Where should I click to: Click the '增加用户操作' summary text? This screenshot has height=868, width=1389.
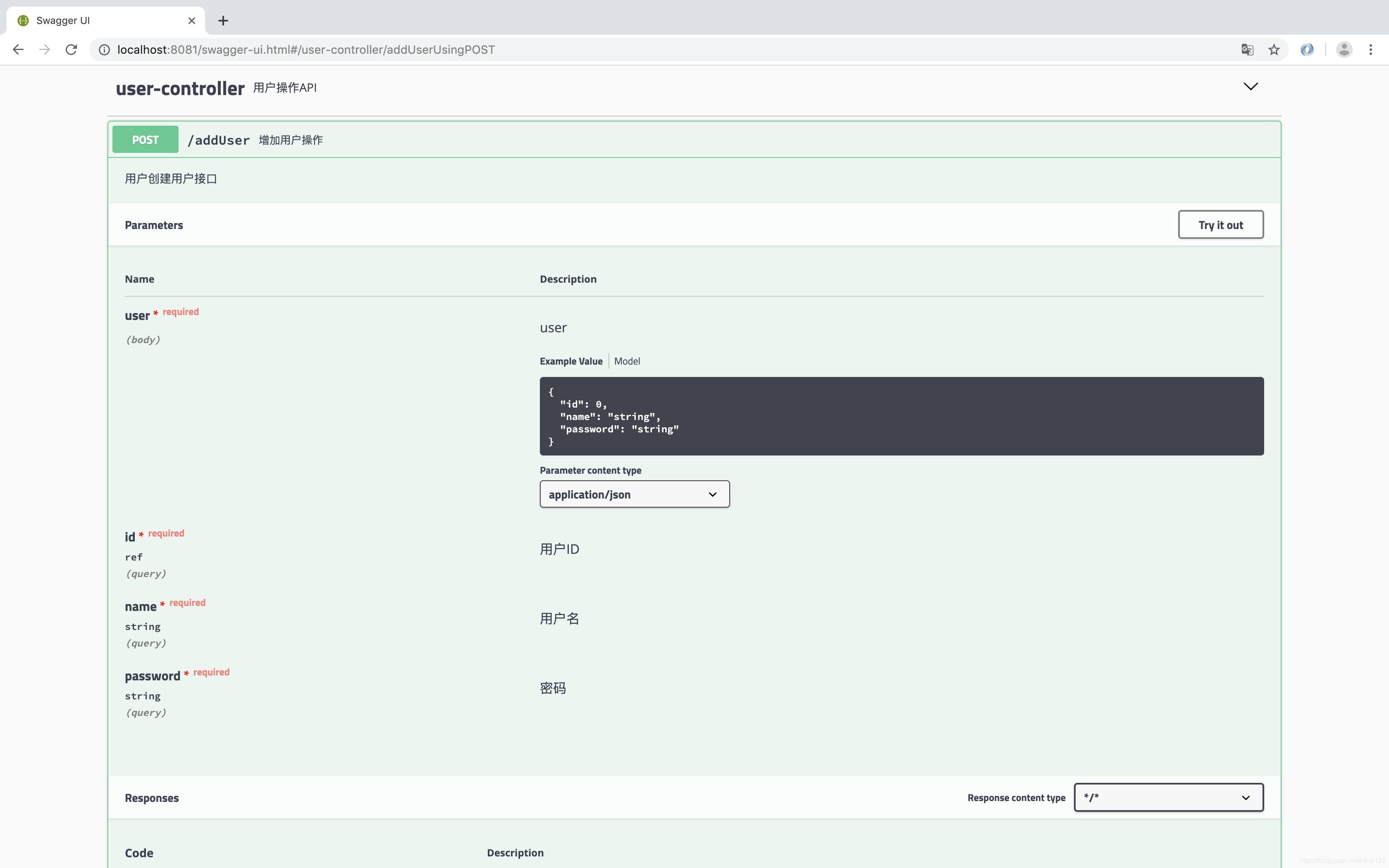(291, 140)
